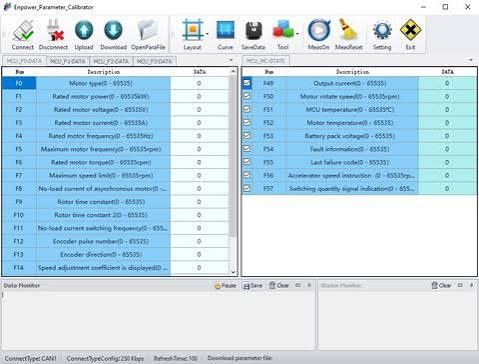Click the application icon in the title bar
The image size is (479, 364).
(x=7, y=7)
